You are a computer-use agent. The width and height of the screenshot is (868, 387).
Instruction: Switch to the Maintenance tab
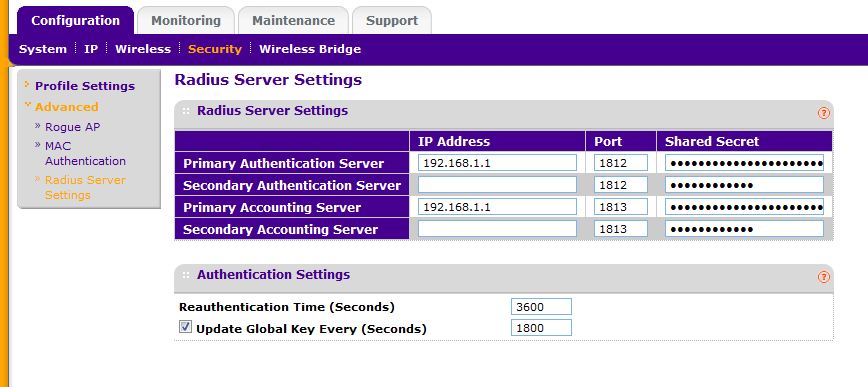[293, 20]
